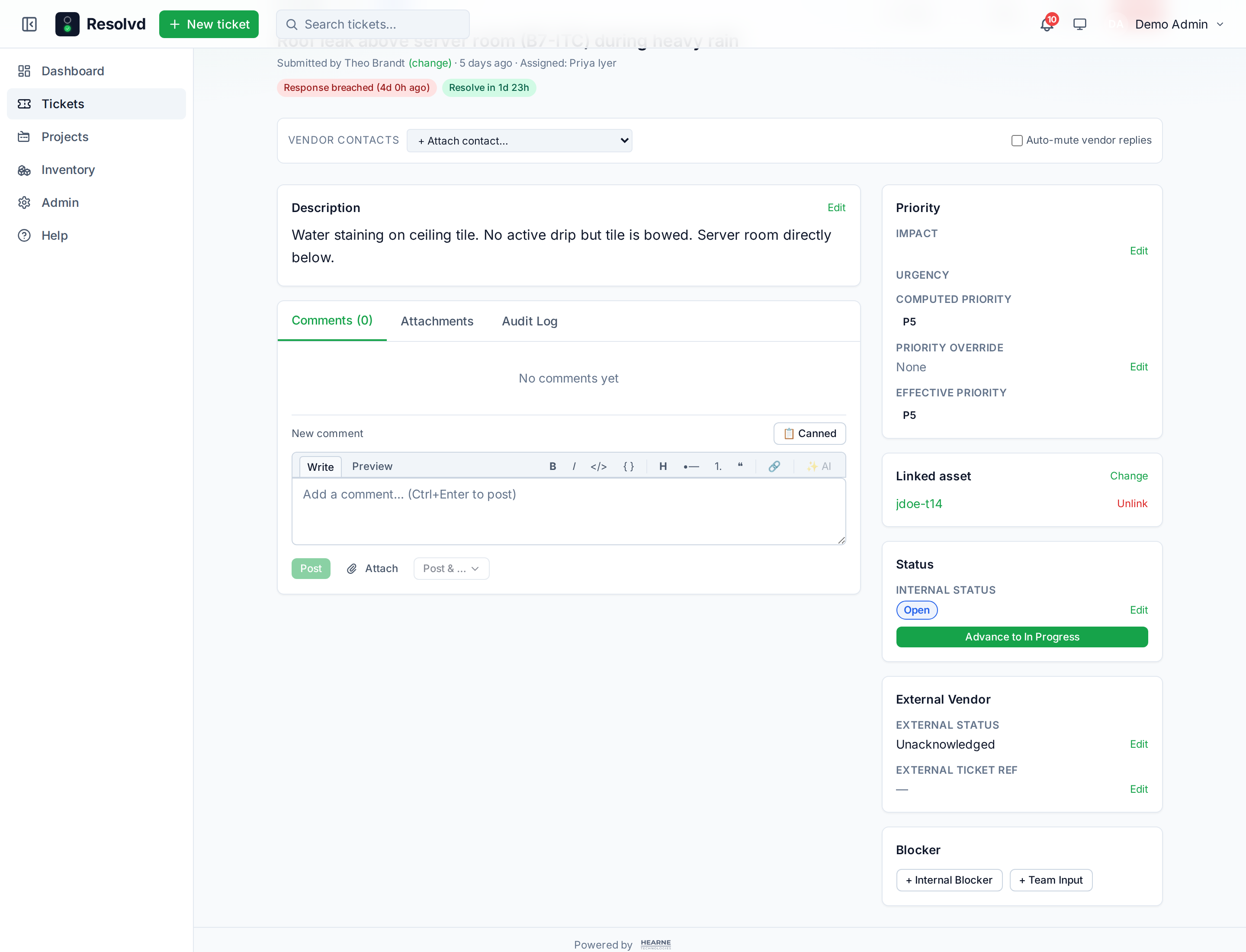Edit the Priority Override

tap(1138, 367)
